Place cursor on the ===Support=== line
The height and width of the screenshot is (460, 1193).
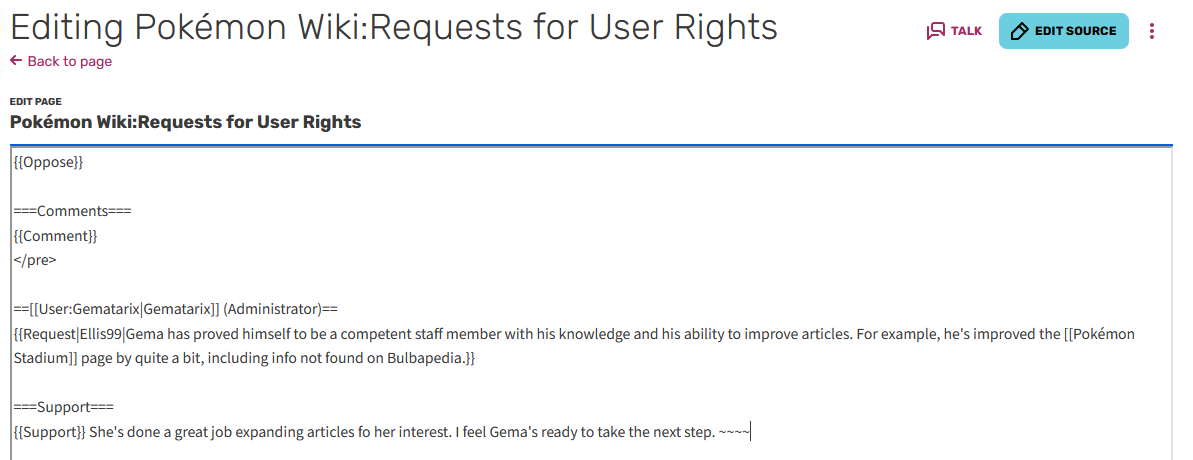click(x=64, y=407)
